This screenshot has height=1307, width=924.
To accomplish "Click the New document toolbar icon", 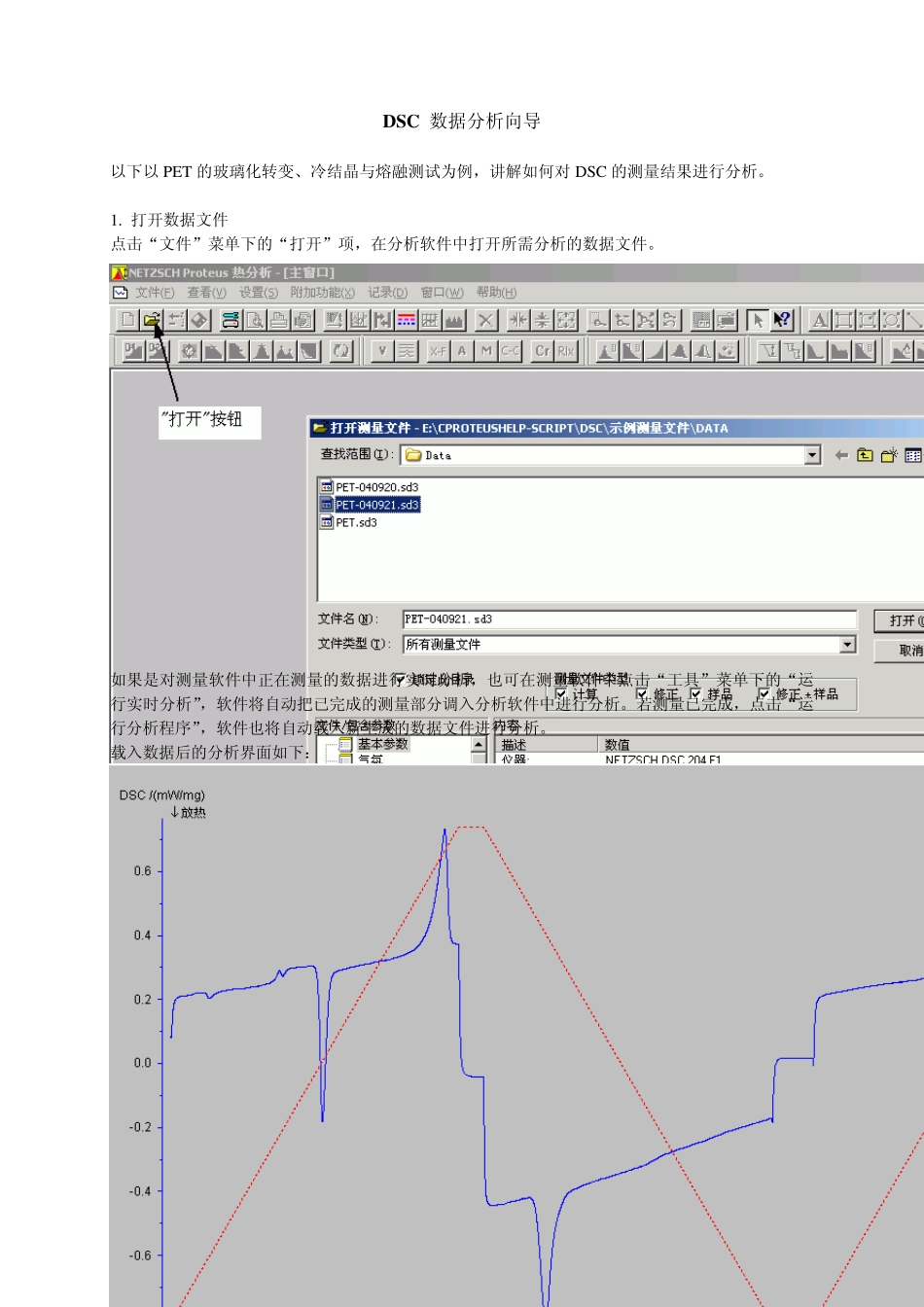I will point(127,319).
